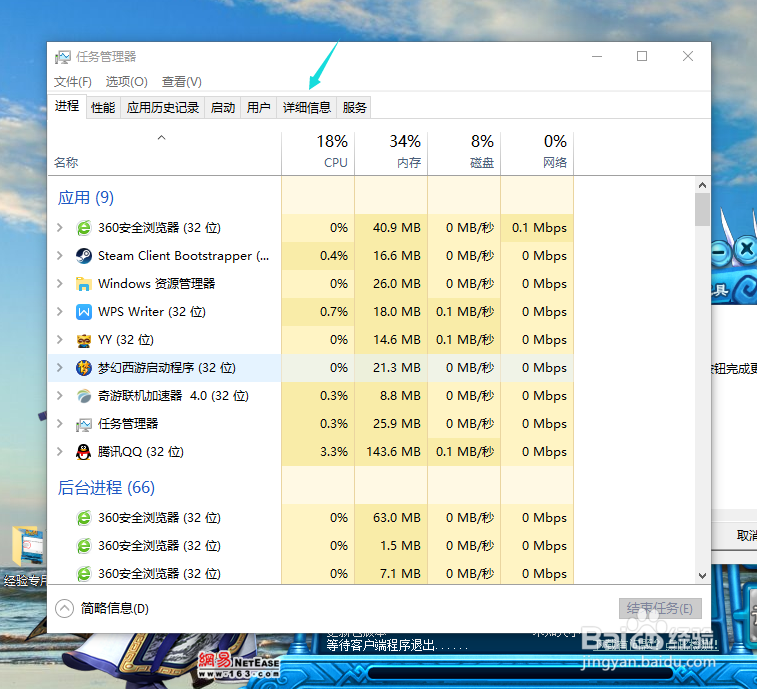Click the scrollbar down arrow
757x689 pixels.
click(x=702, y=576)
